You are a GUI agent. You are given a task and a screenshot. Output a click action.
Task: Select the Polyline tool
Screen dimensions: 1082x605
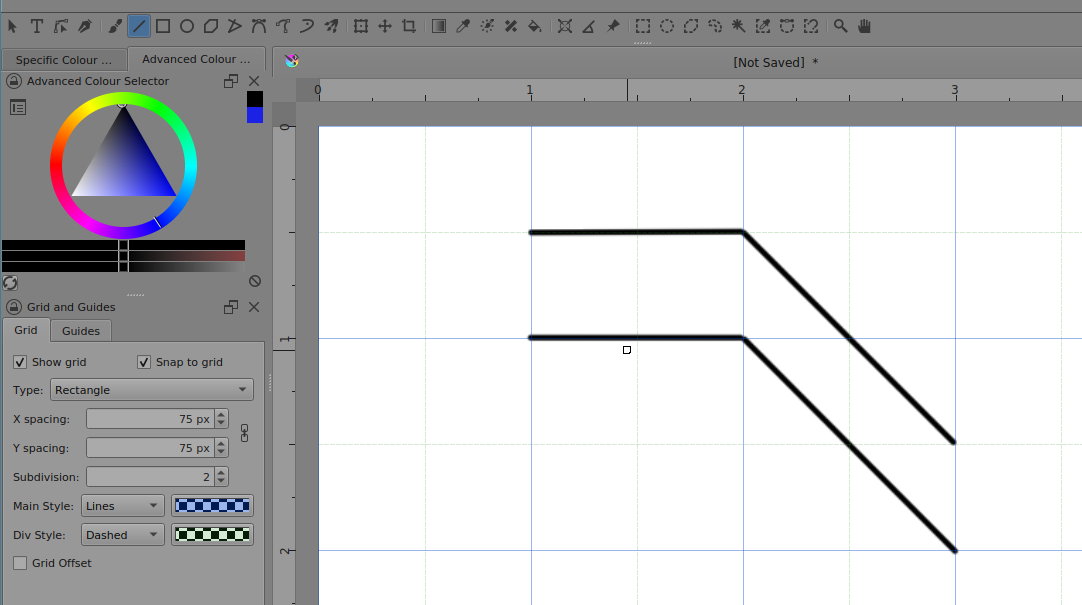tap(235, 26)
